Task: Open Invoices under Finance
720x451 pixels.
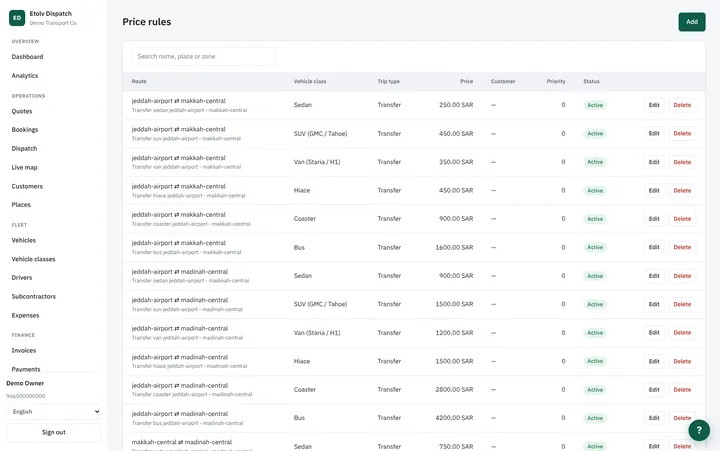Action: [x=23, y=350]
